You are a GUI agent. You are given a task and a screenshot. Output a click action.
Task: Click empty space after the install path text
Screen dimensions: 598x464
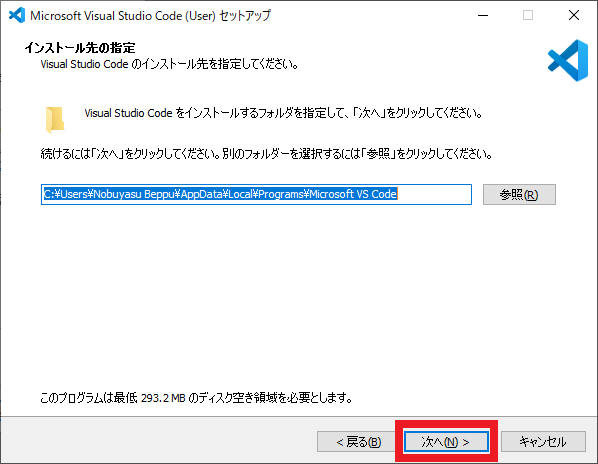(434, 194)
